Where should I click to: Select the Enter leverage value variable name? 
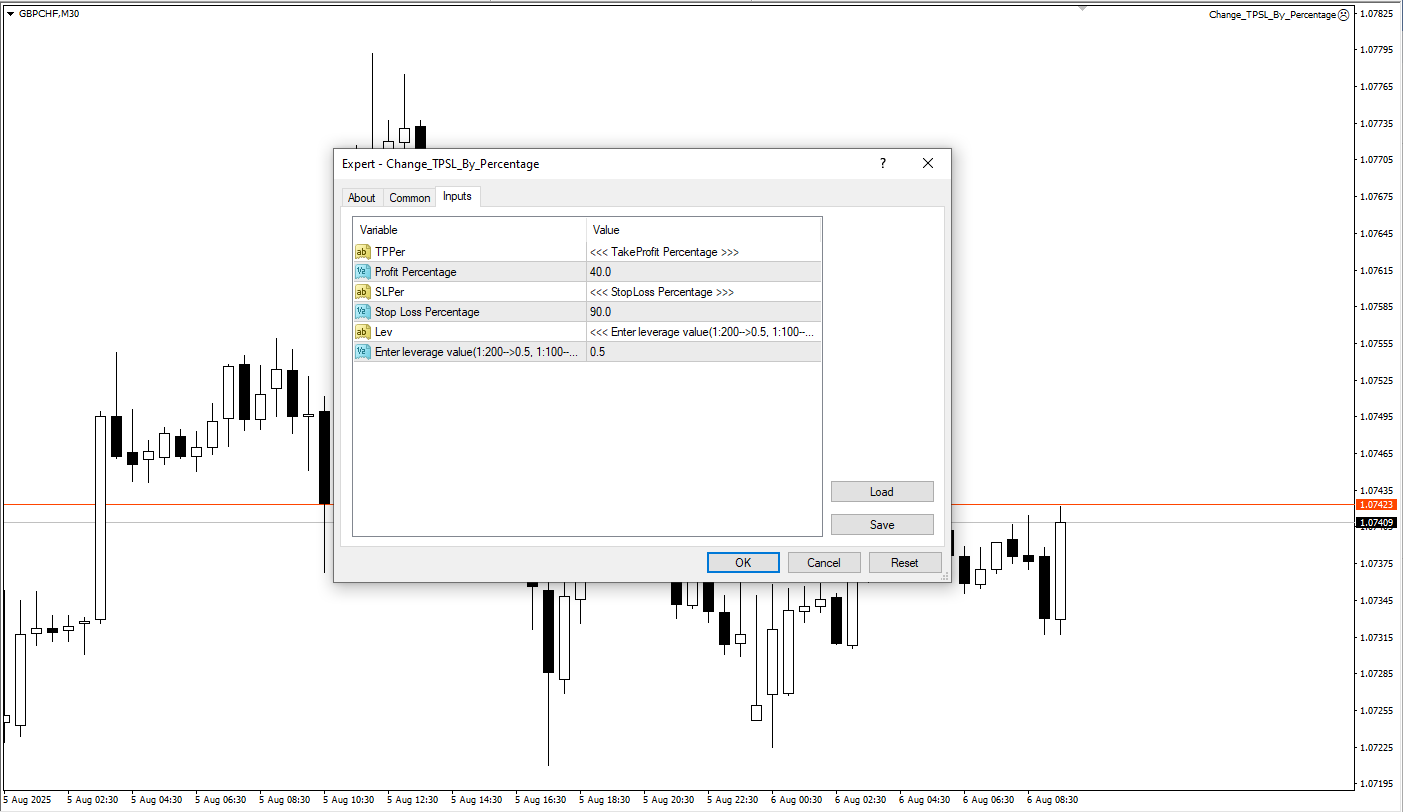(478, 352)
